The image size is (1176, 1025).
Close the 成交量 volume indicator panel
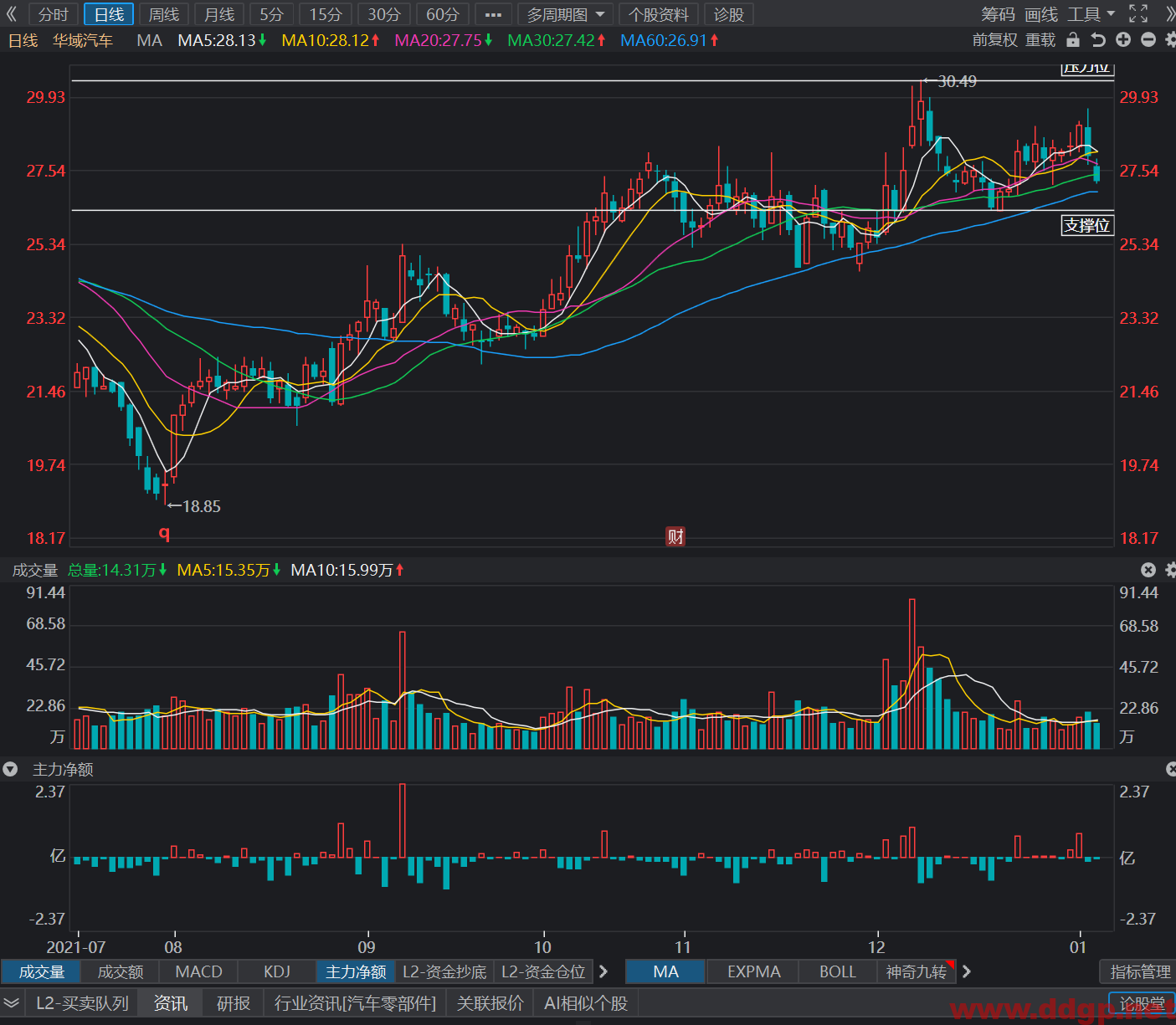[1148, 570]
